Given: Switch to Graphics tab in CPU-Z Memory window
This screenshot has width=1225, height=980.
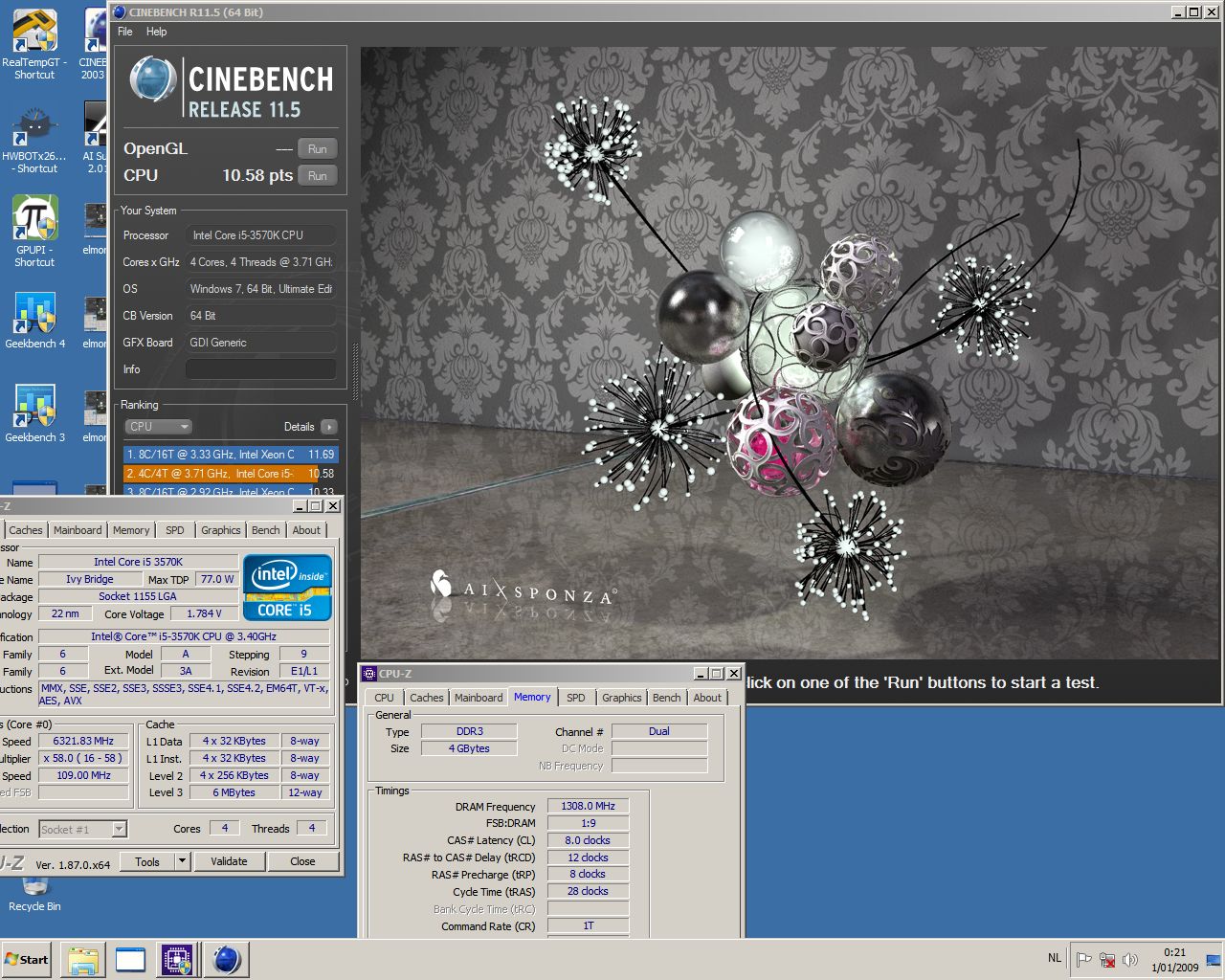Looking at the screenshot, I should [x=622, y=698].
